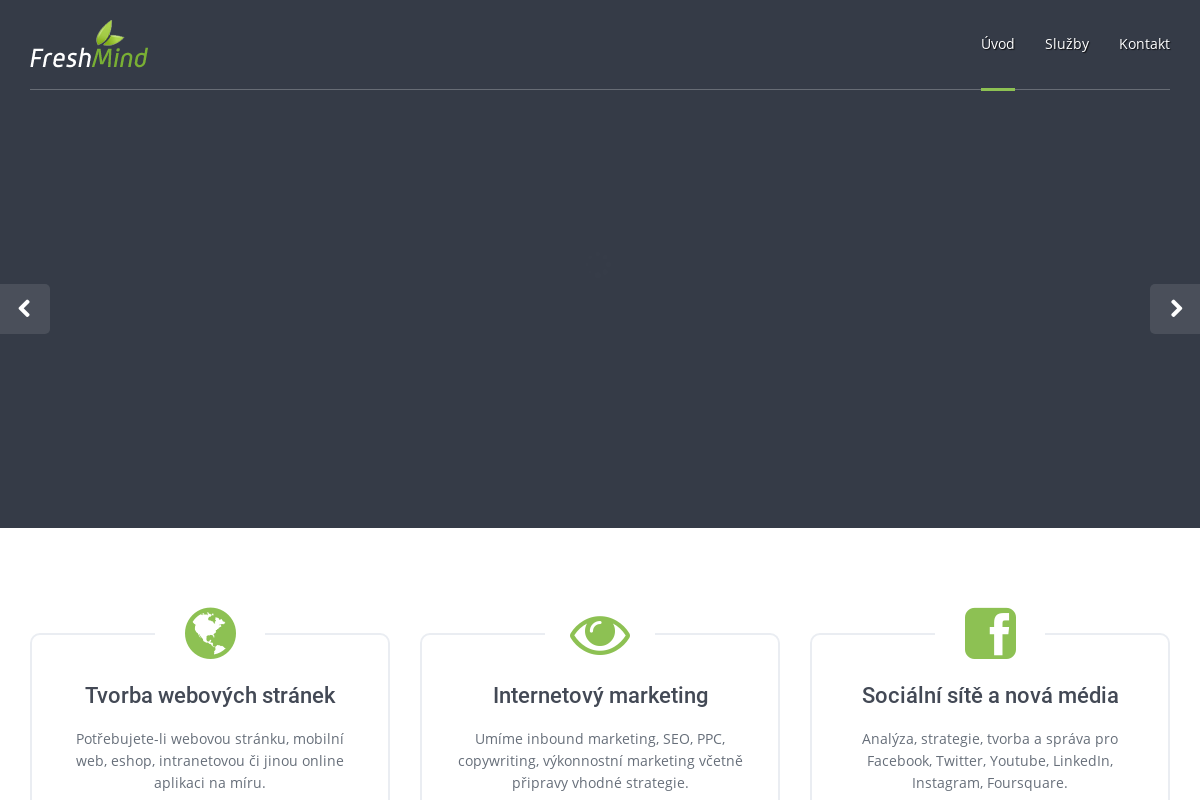Screen dimensions: 1200x800
Task: Advance to next slide with right chevron
Action: click(x=1175, y=309)
